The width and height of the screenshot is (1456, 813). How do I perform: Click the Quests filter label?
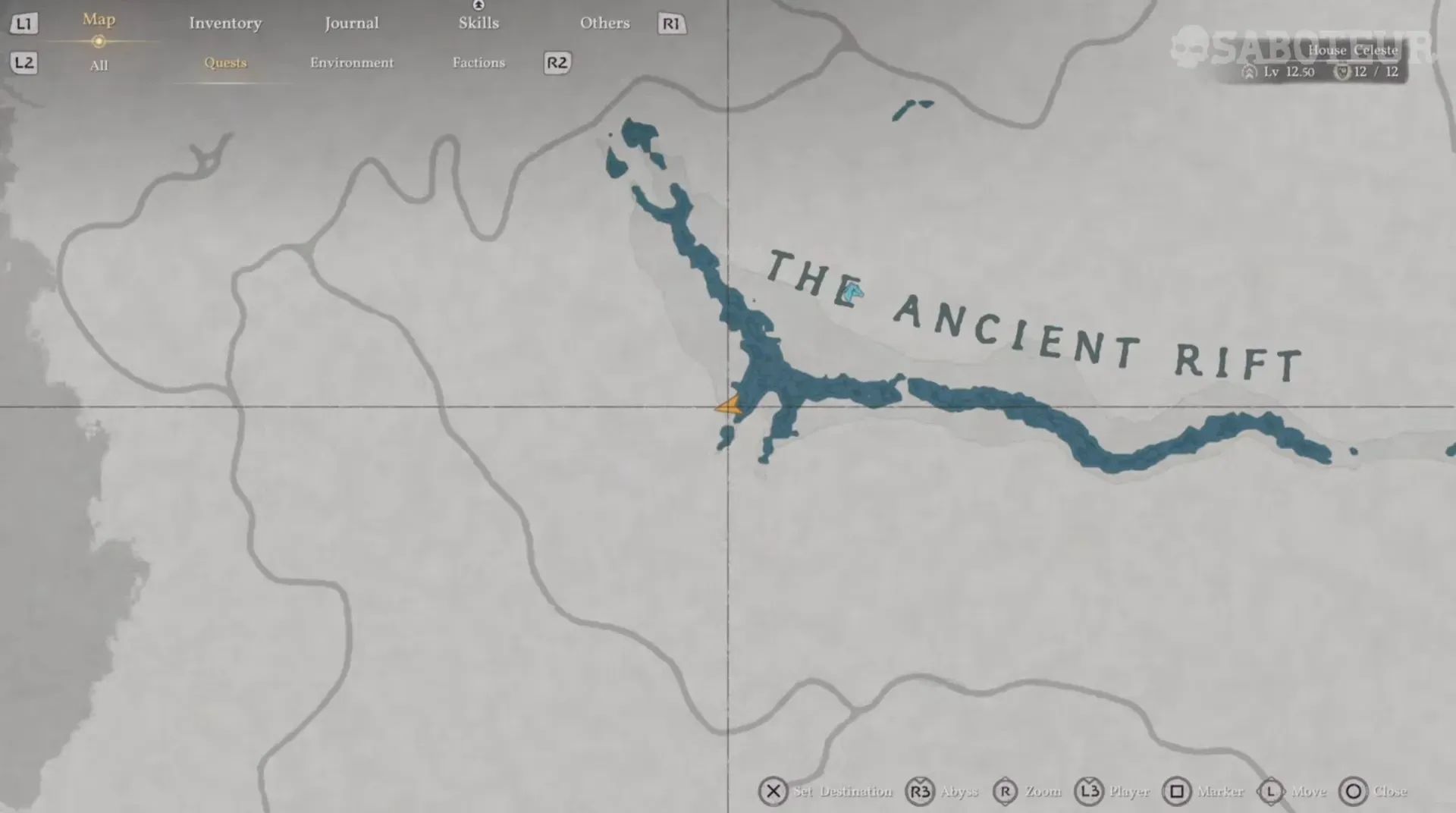[225, 62]
